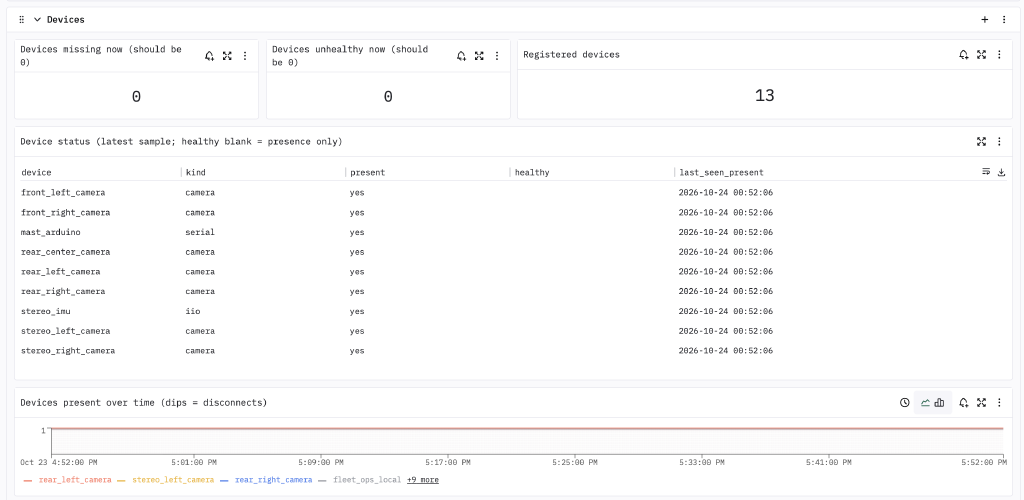
Task: Click the 5:17:00 PM time axis label
Action: coord(447,462)
